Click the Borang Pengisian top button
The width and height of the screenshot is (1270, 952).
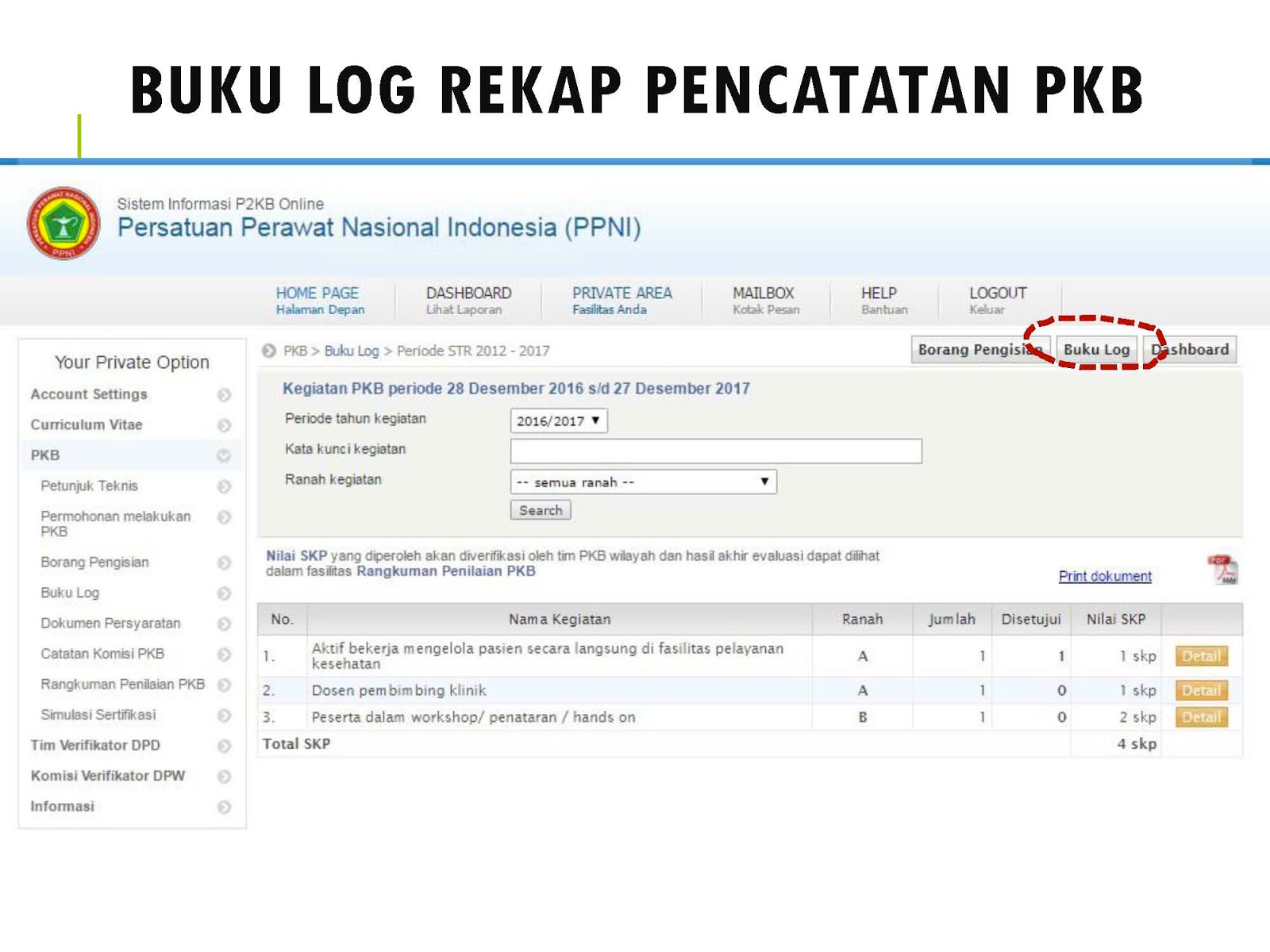pyautogui.click(x=980, y=350)
